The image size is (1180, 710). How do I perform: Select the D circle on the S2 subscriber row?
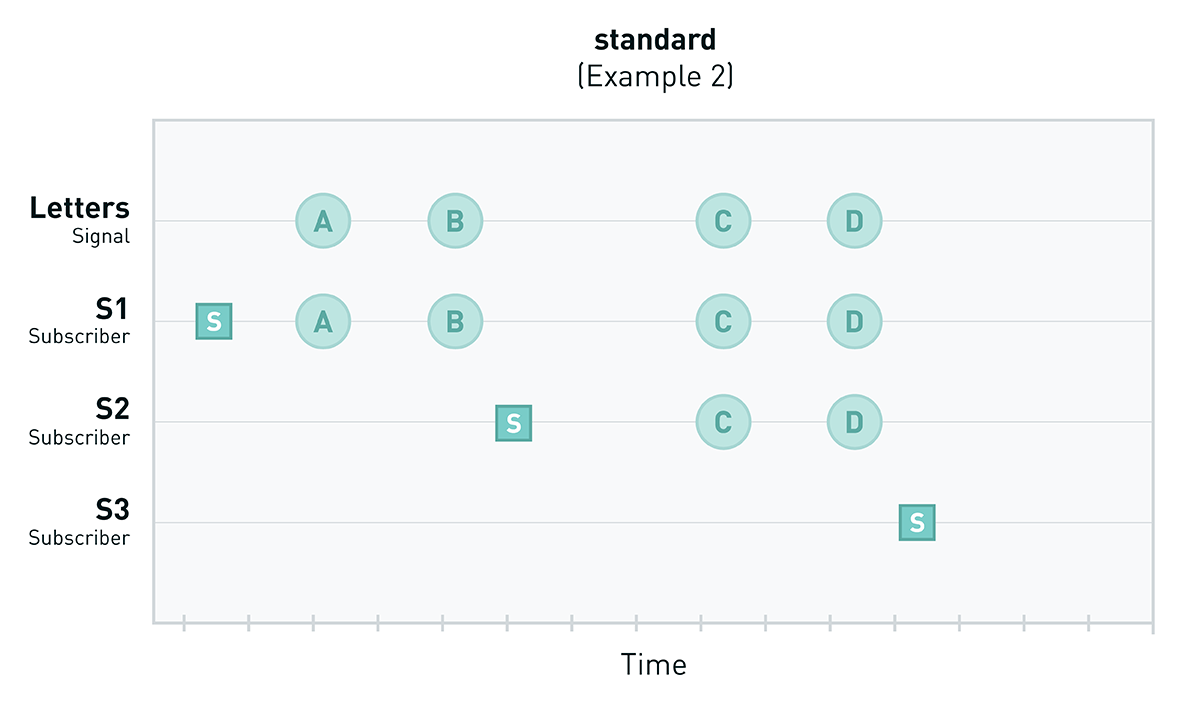tap(854, 422)
